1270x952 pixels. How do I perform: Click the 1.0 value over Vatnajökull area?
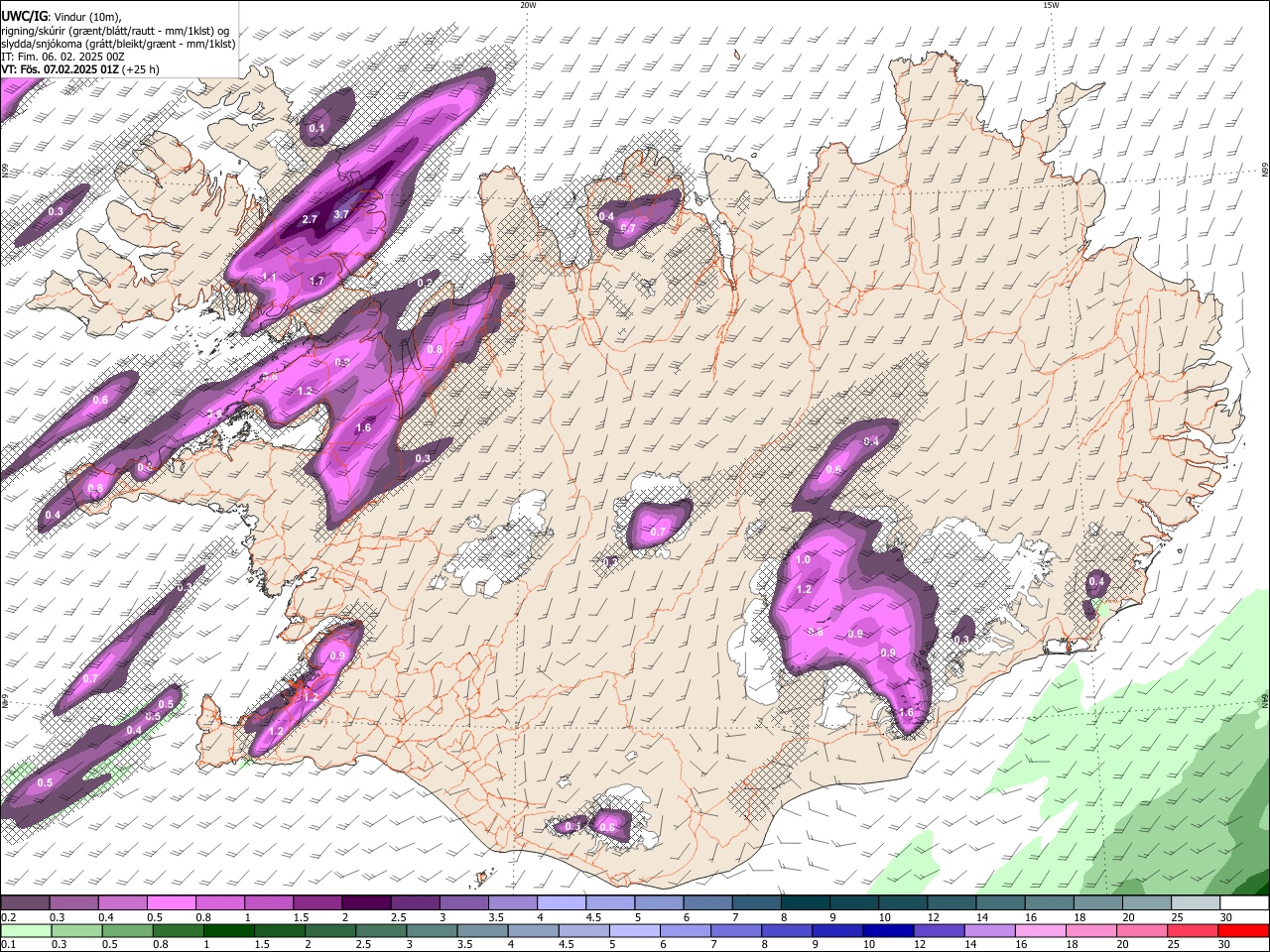tap(803, 560)
